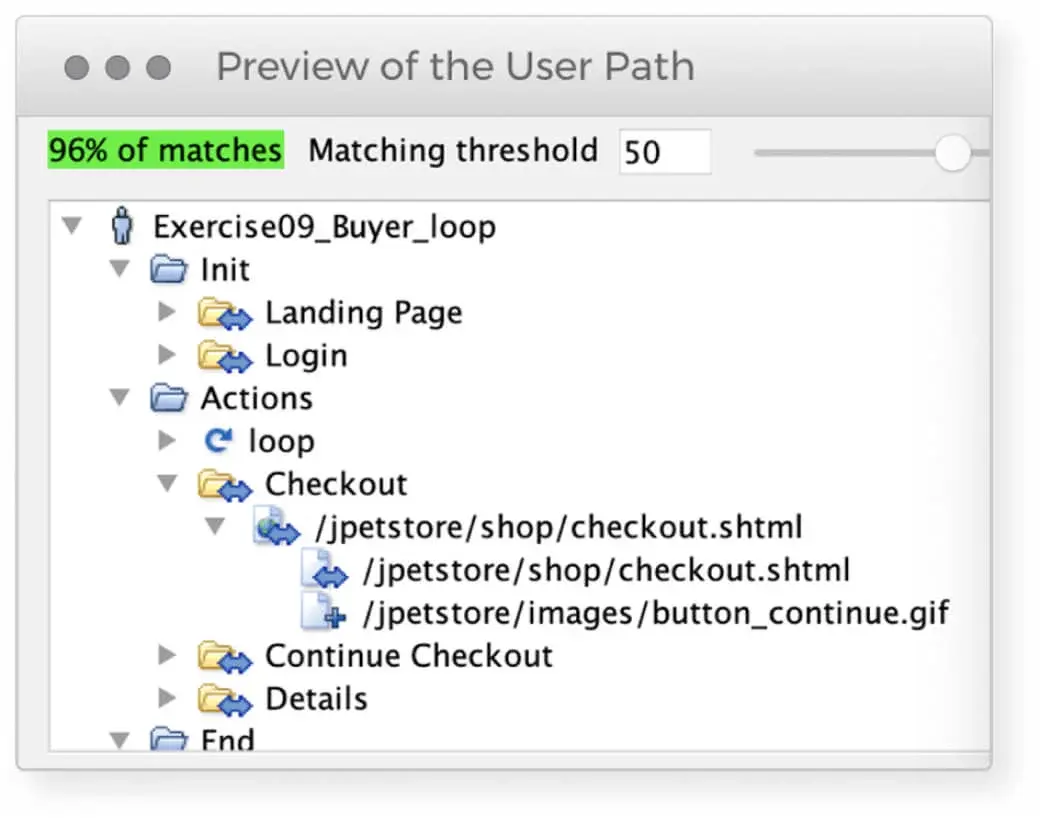Screen dimensions: 1040x819
Task: Expand the Details container arrow
Action: [167, 697]
